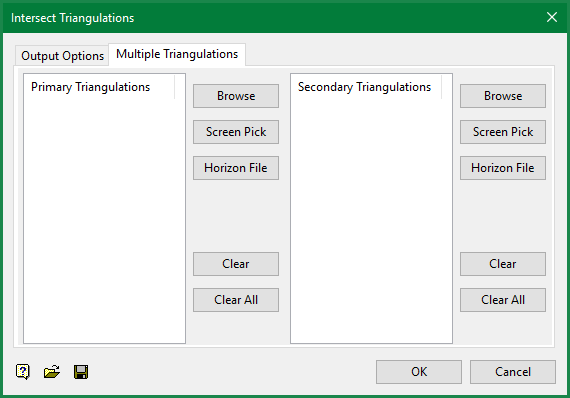Image resolution: width=570 pixels, height=398 pixels.
Task: Click the Primary Triangulations column header
Action: (x=99, y=87)
